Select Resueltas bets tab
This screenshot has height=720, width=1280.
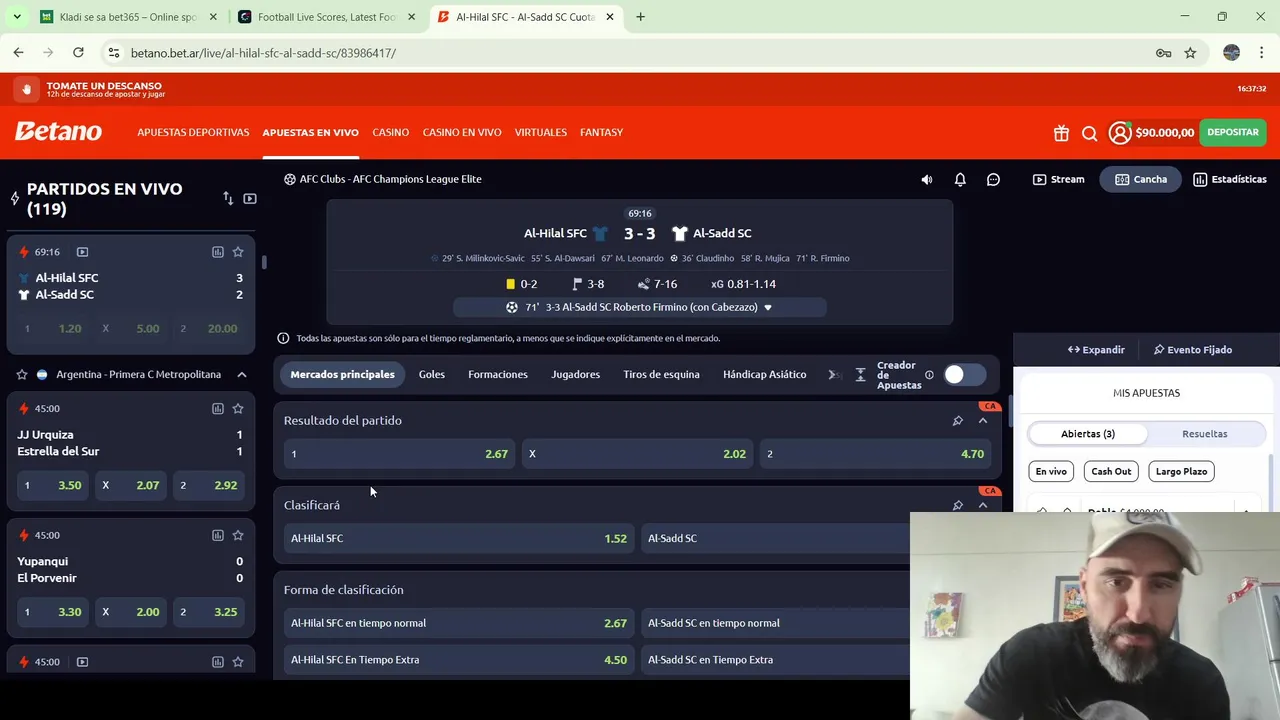[1205, 434]
